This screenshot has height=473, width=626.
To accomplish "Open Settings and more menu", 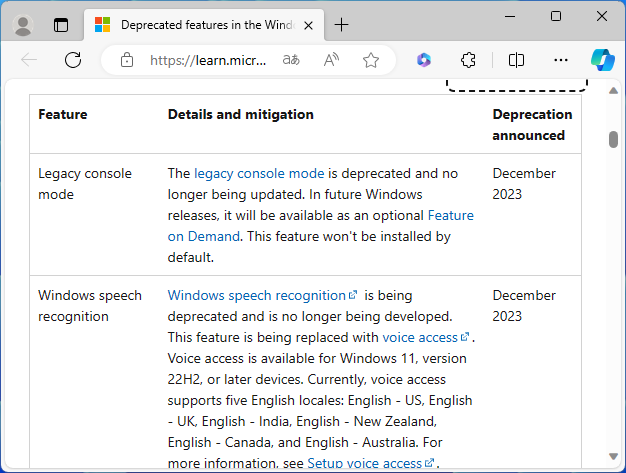I will click(560, 60).
